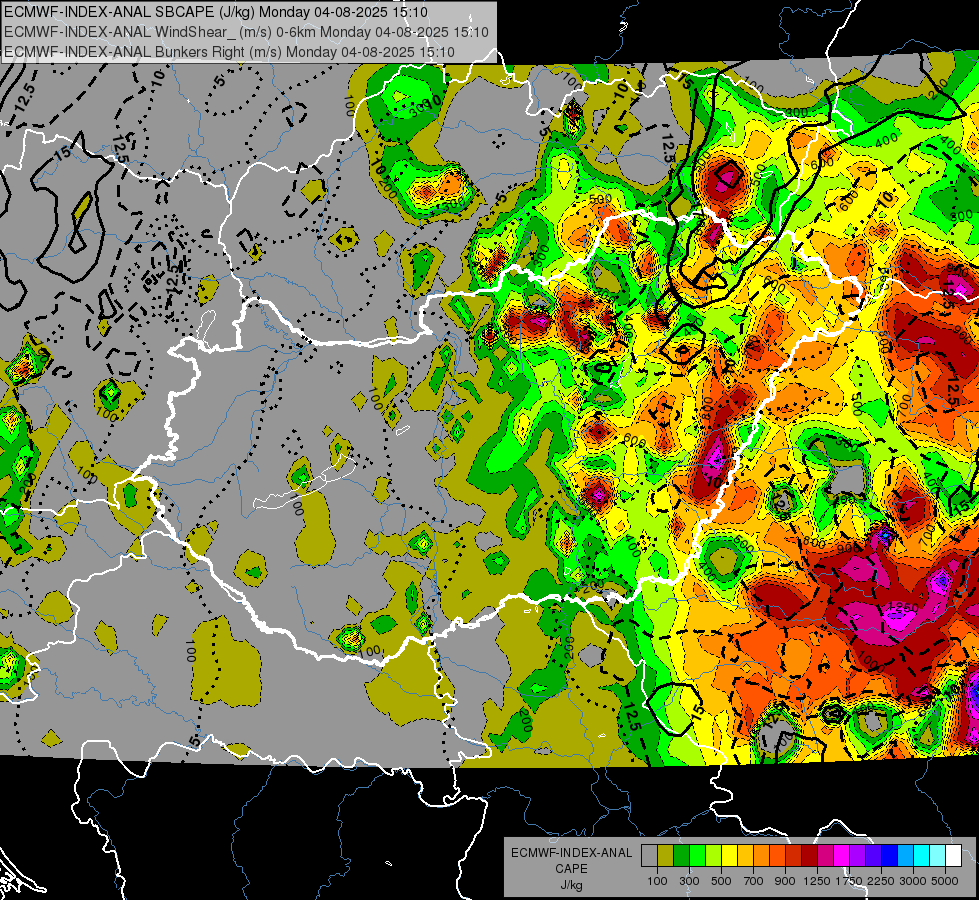The image size is (979, 900).
Task: Pick the gray swatch in the CAPE legend
Action: point(649,855)
